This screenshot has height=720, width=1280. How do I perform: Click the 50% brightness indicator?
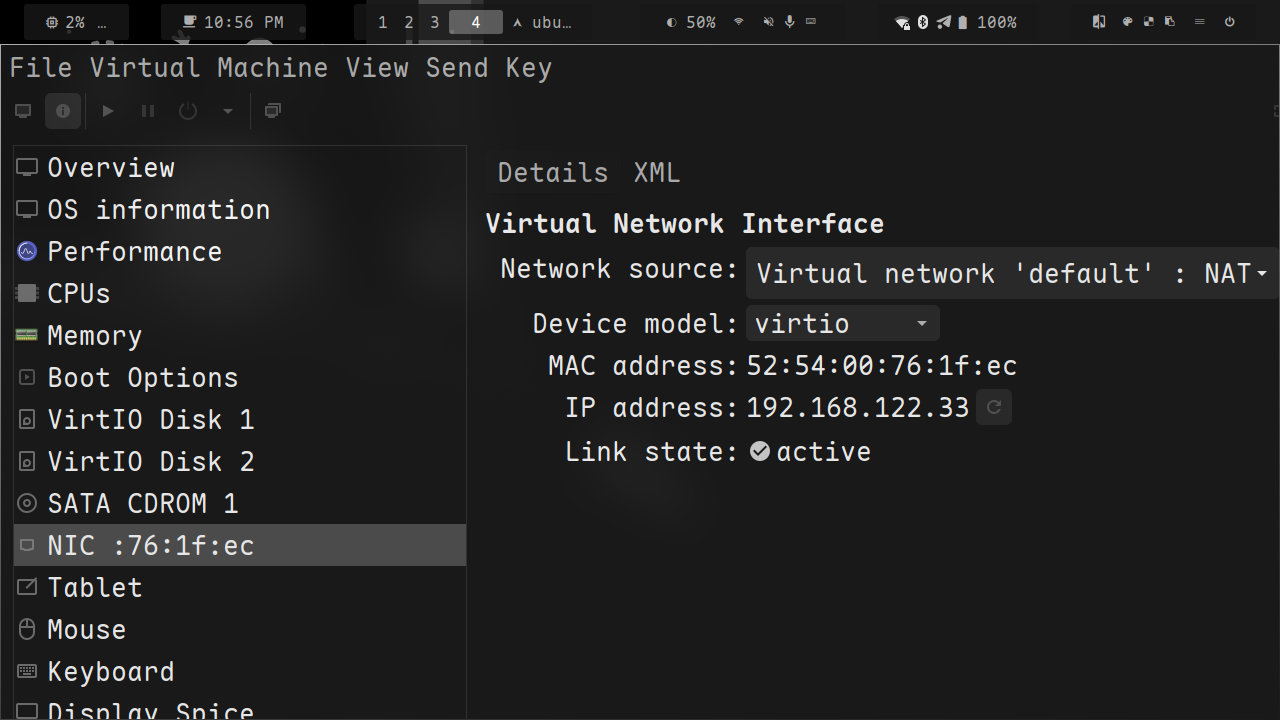[691, 22]
